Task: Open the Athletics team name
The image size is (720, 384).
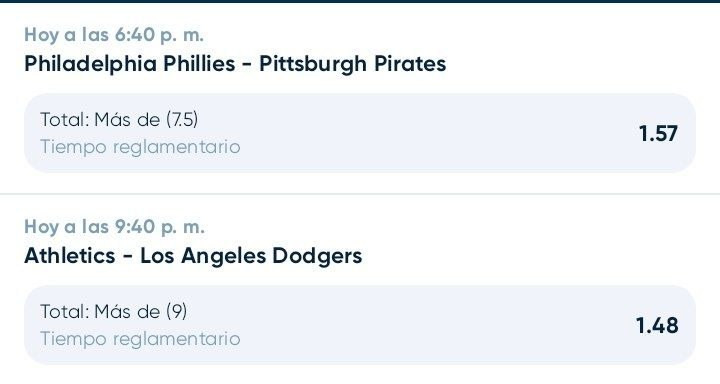Action: [x=70, y=255]
